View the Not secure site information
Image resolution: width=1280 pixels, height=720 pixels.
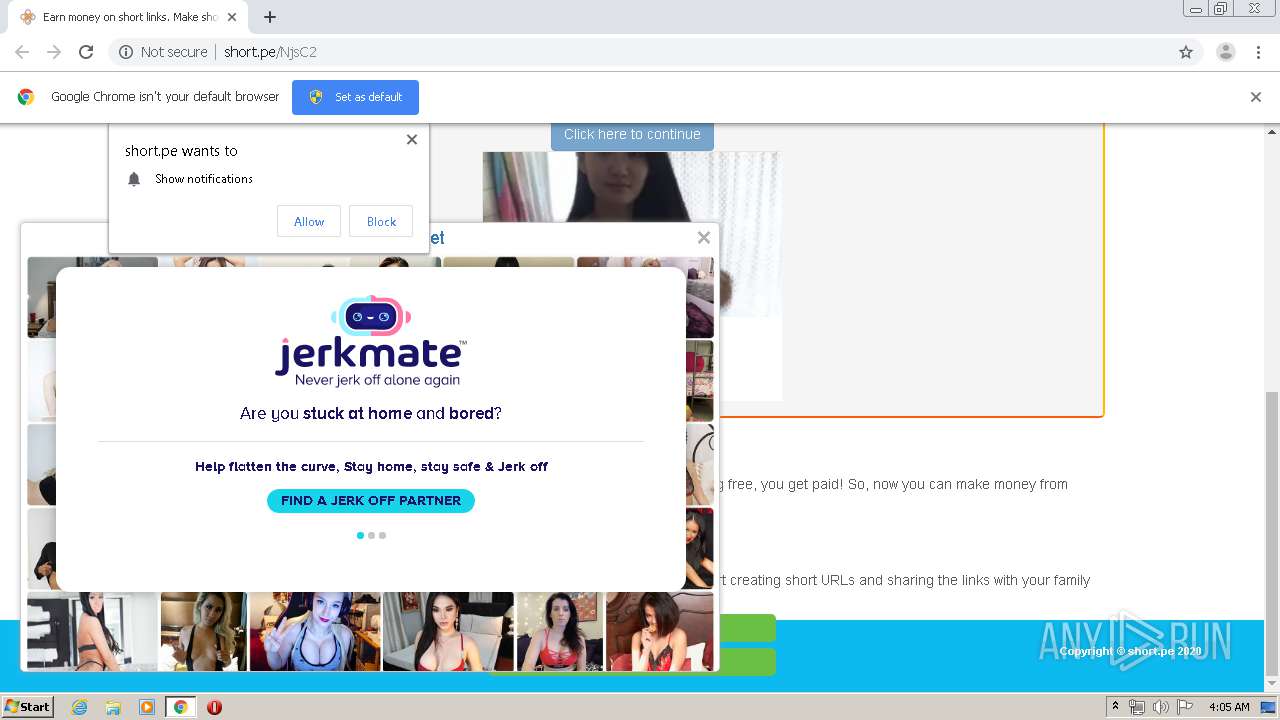[163, 52]
